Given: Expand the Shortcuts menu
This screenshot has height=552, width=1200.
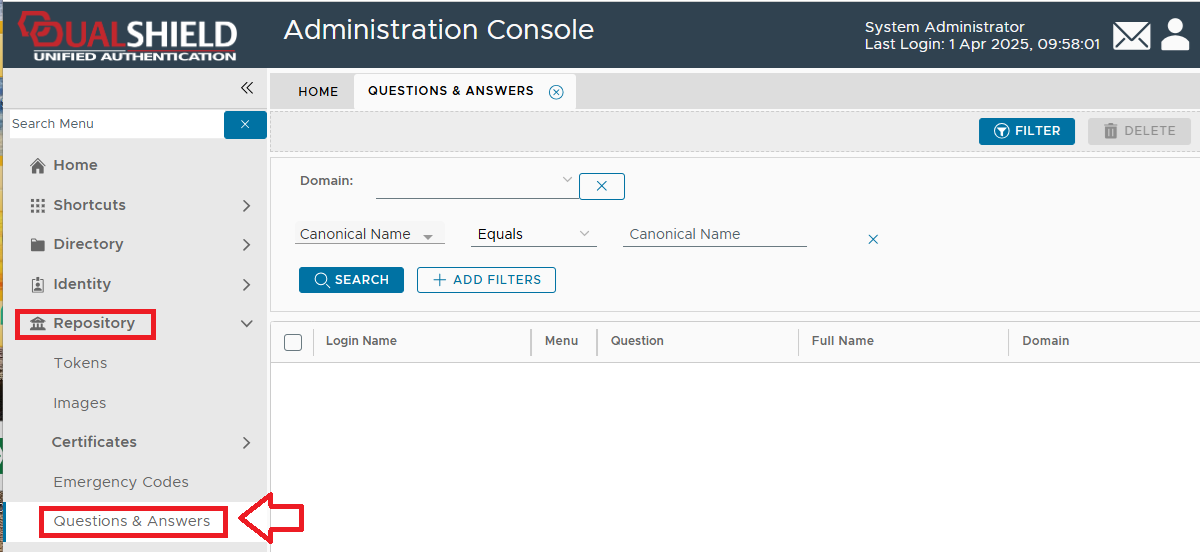Looking at the screenshot, I should [x=246, y=205].
